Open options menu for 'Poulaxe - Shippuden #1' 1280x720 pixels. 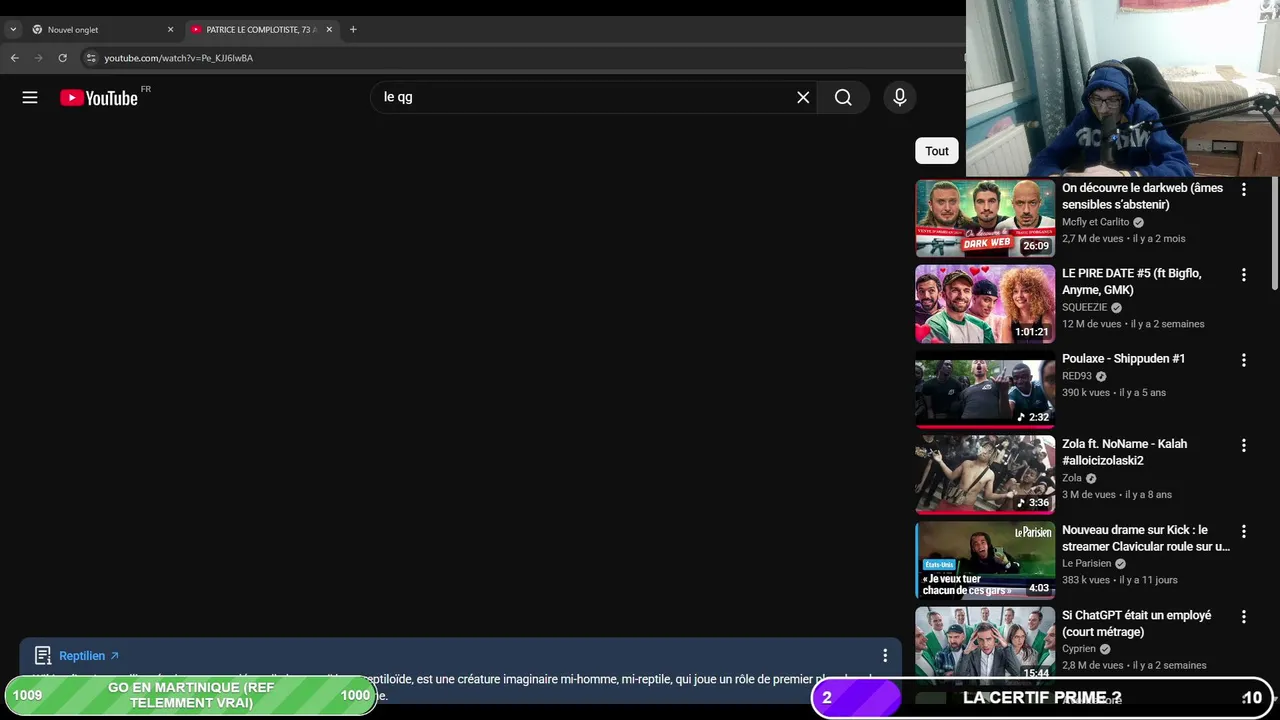pyautogui.click(x=1244, y=360)
